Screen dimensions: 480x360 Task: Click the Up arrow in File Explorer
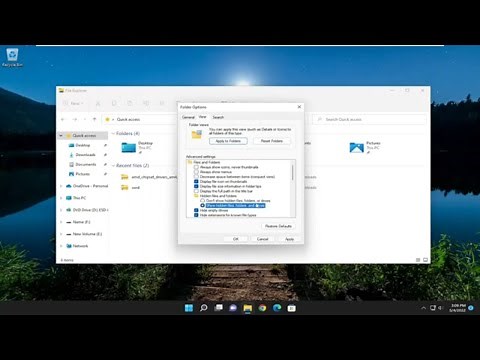point(94,119)
